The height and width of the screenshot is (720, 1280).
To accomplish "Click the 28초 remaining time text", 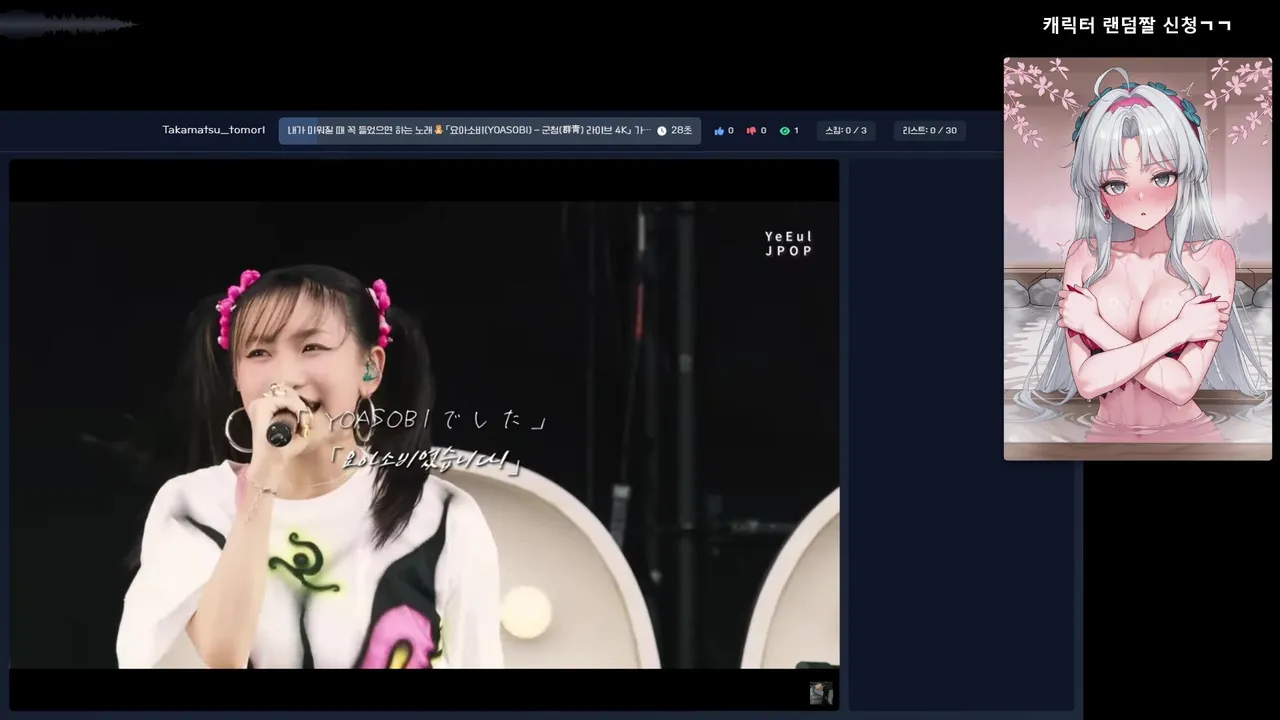I will click(x=681, y=131).
